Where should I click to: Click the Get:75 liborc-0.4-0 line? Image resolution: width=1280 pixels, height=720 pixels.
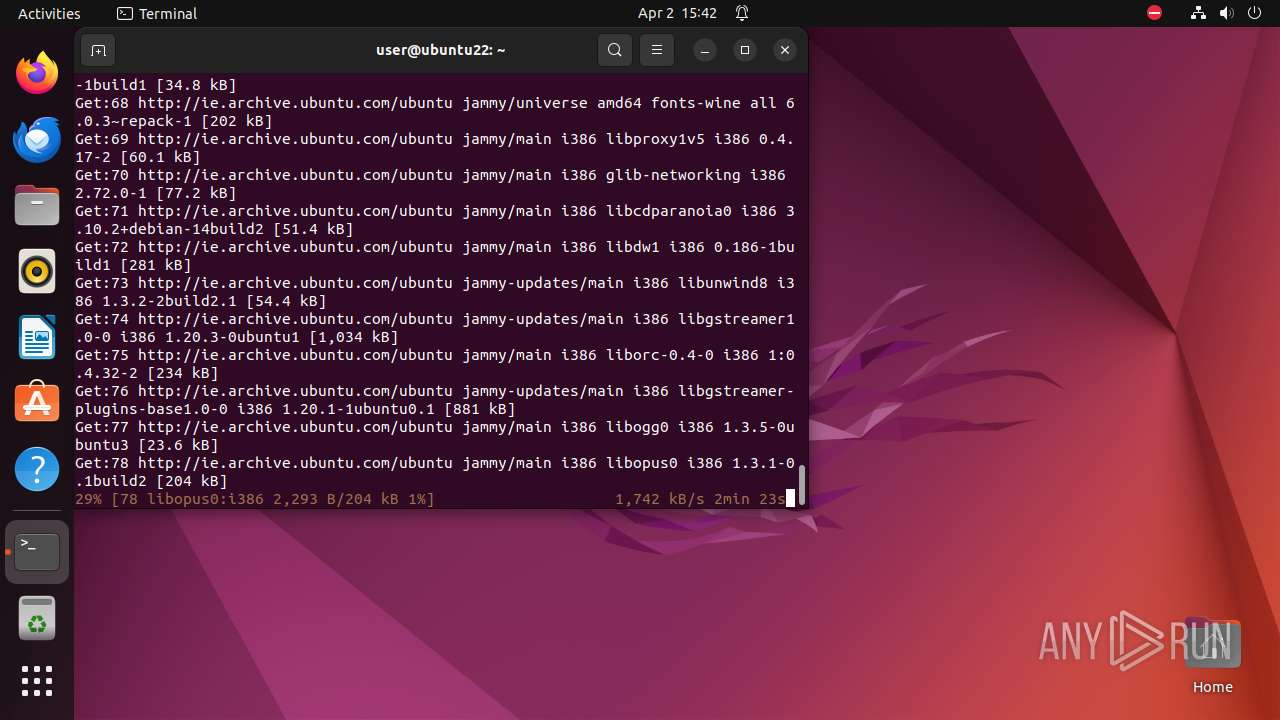coord(435,364)
